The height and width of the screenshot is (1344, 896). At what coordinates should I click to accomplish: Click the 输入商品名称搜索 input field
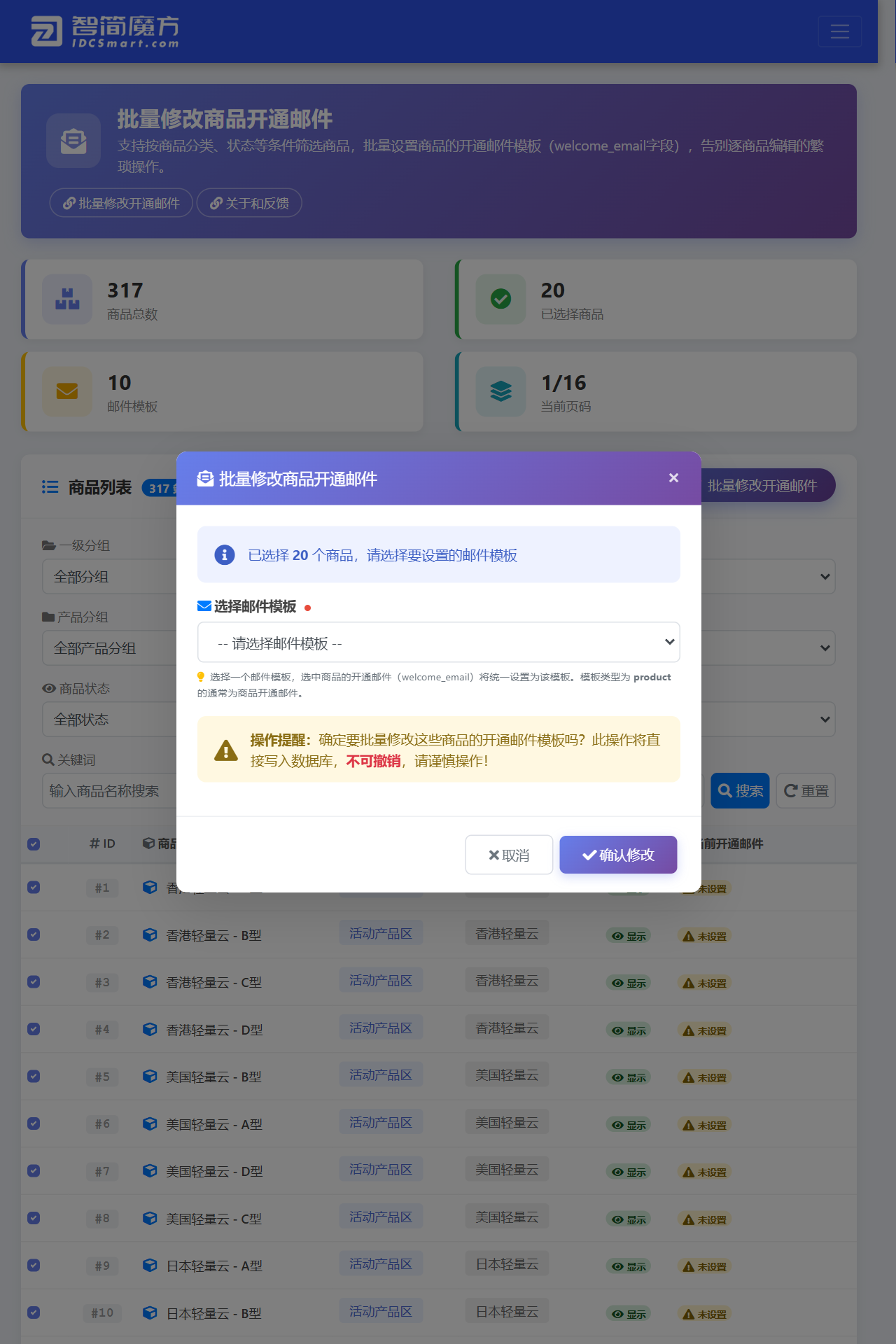(x=110, y=791)
